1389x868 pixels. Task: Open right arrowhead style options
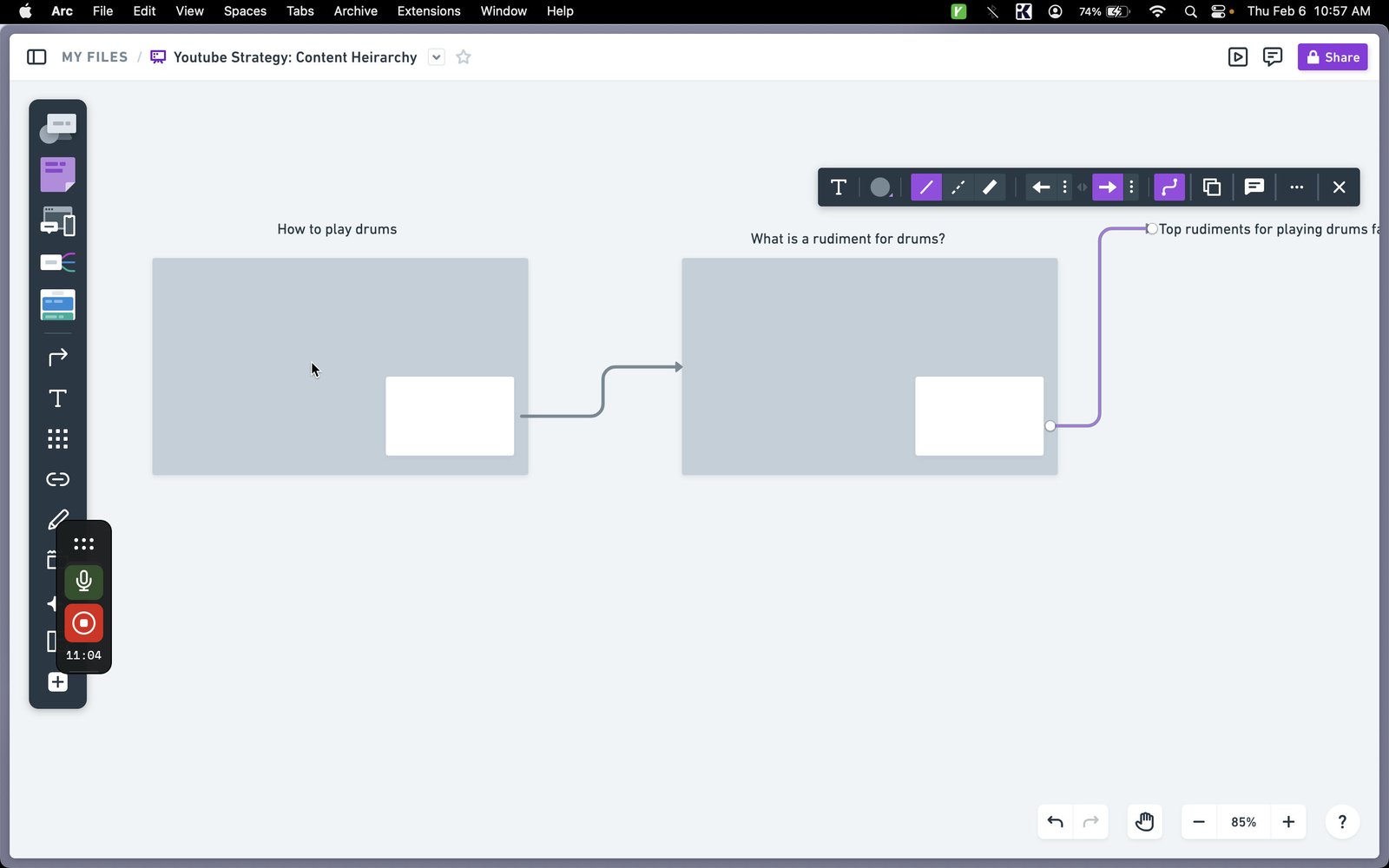coord(1131,187)
